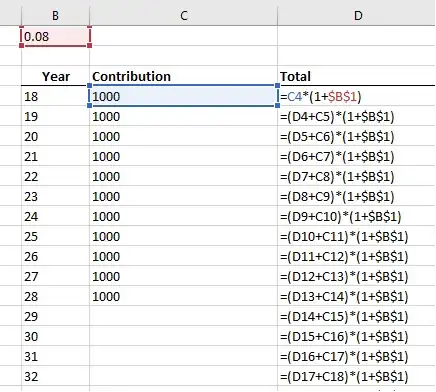Click formula =(D11+C12)*(1+$B$1)
Viewport: 436px width, 392px height.
point(357,256)
